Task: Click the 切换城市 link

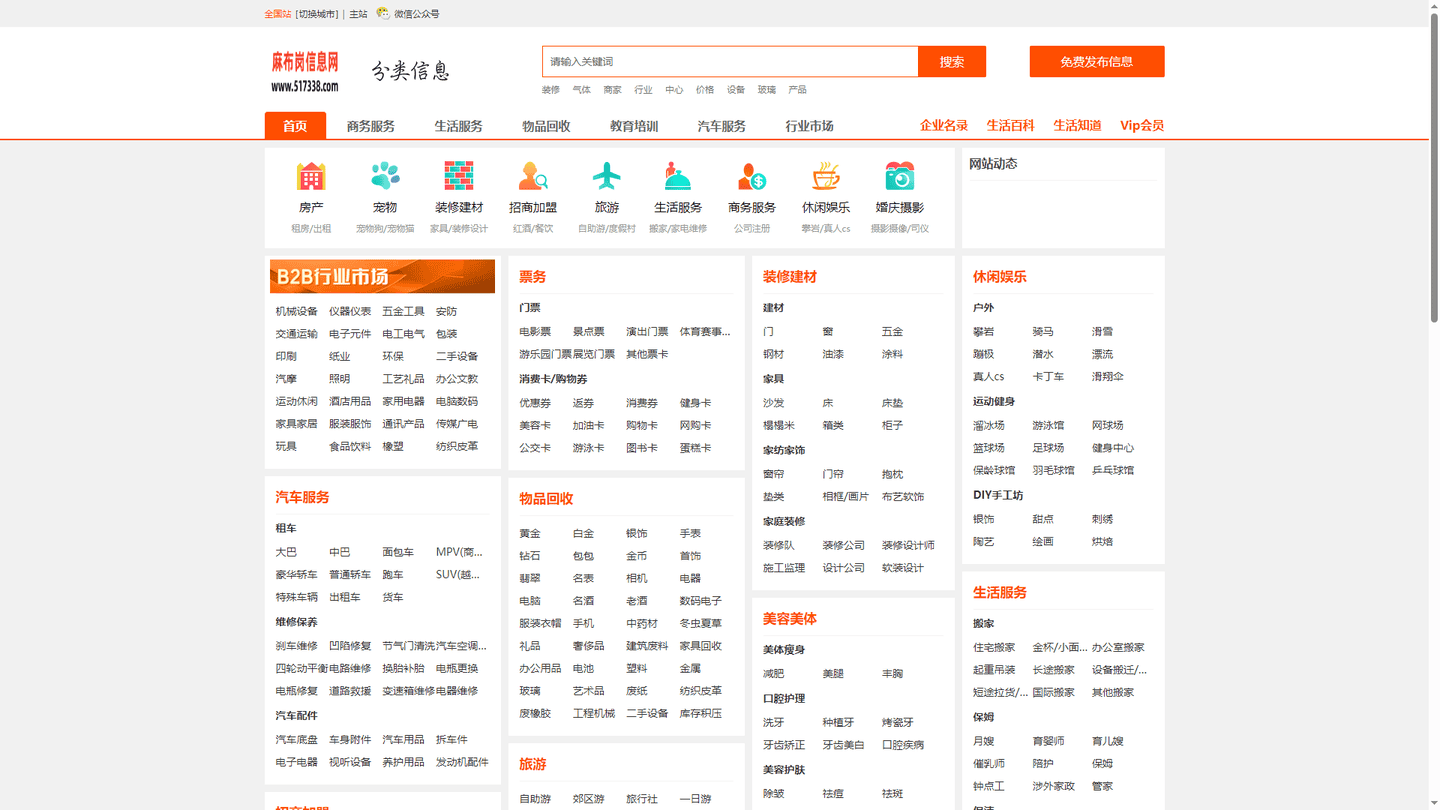Action: pyautogui.click(x=317, y=14)
